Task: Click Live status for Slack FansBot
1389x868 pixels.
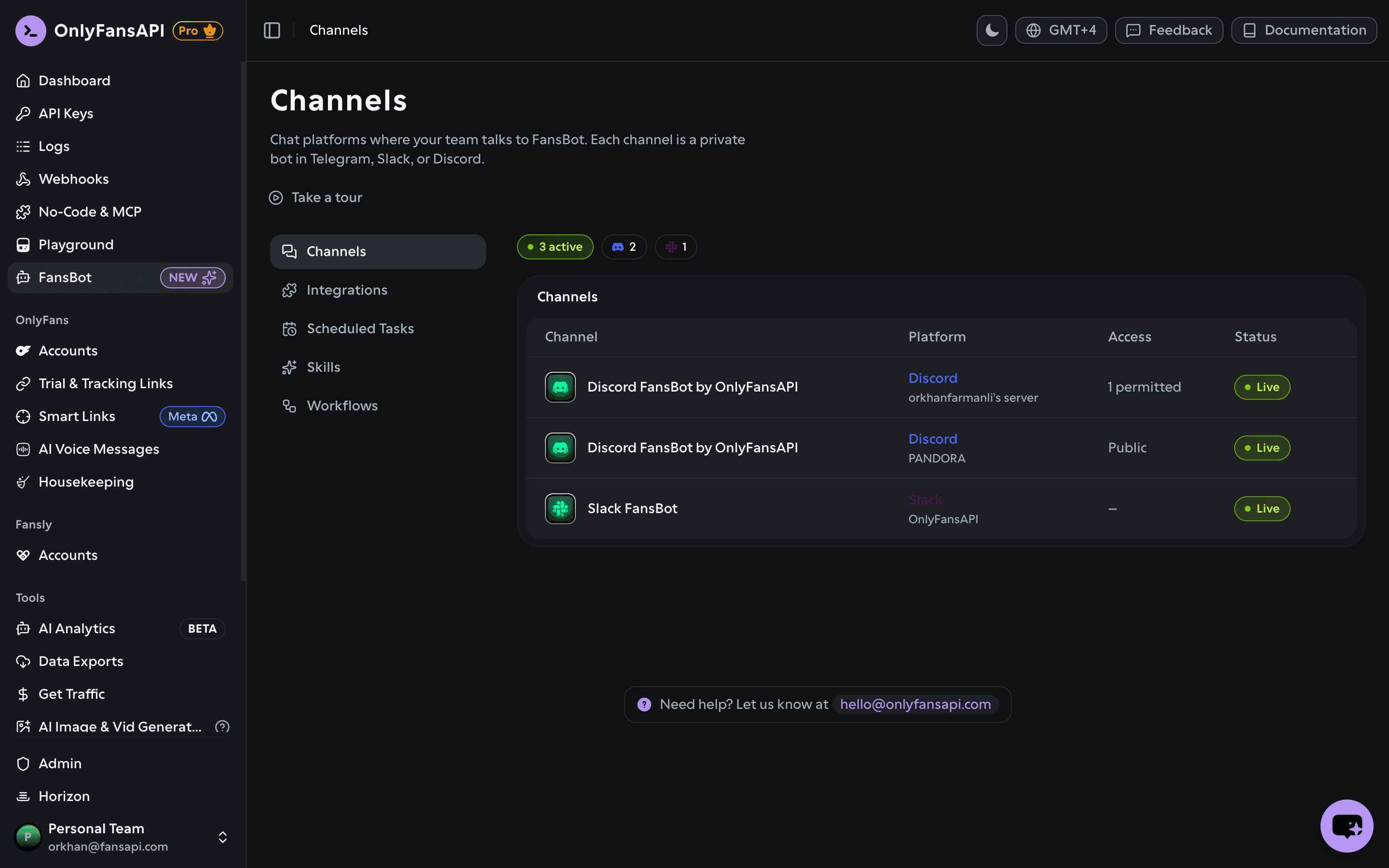Action: click(1262, 509)
